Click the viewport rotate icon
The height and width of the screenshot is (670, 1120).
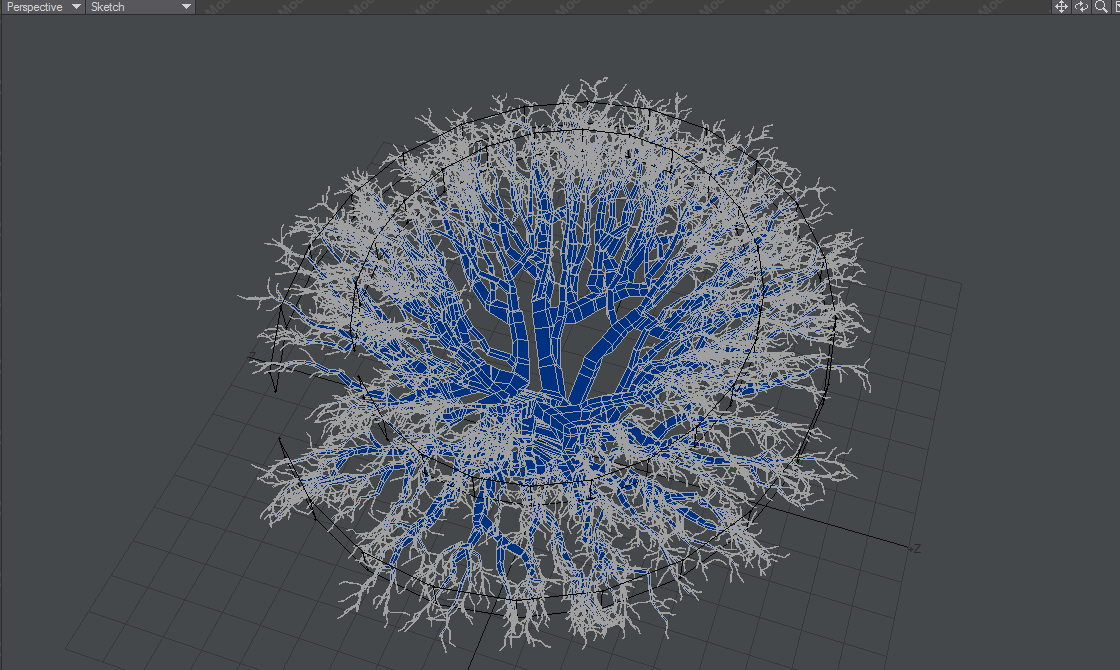coord(1081,7)
